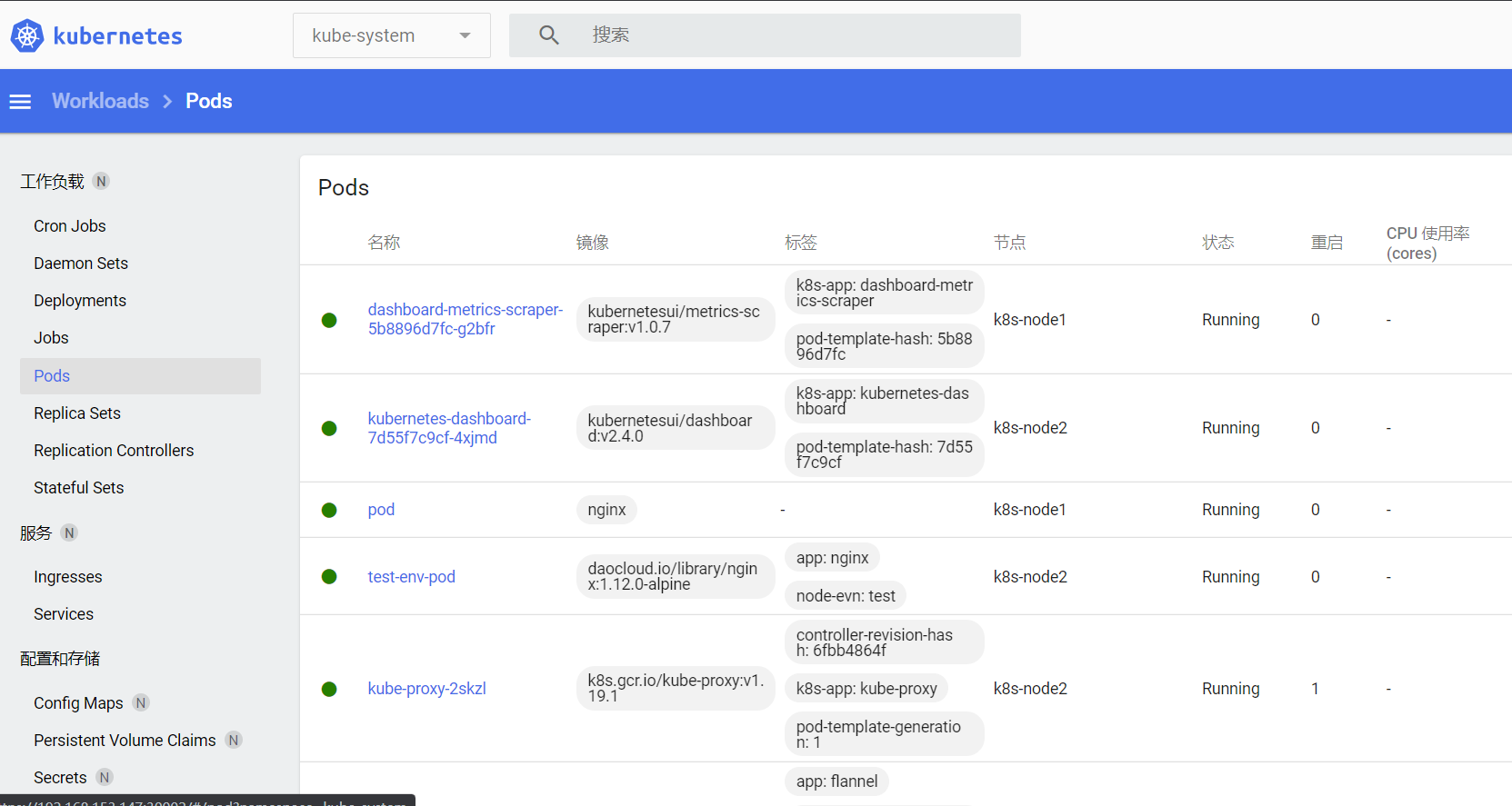The height and width of the screenshot is (806, 1512).
Task: Navigate to Workloads in the breadcrumb
Action: 100,102
